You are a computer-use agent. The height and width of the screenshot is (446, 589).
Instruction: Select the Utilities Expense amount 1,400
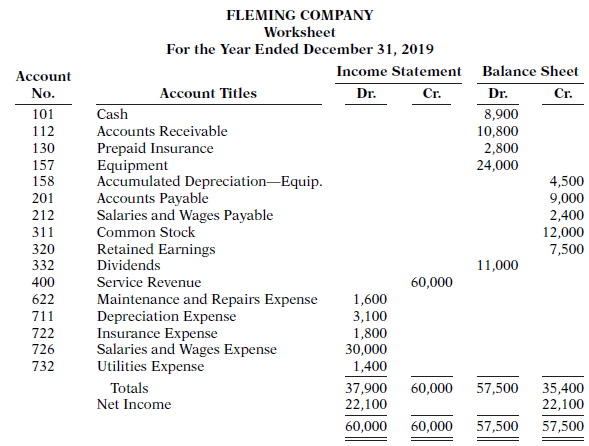click(x=370, y=366)
